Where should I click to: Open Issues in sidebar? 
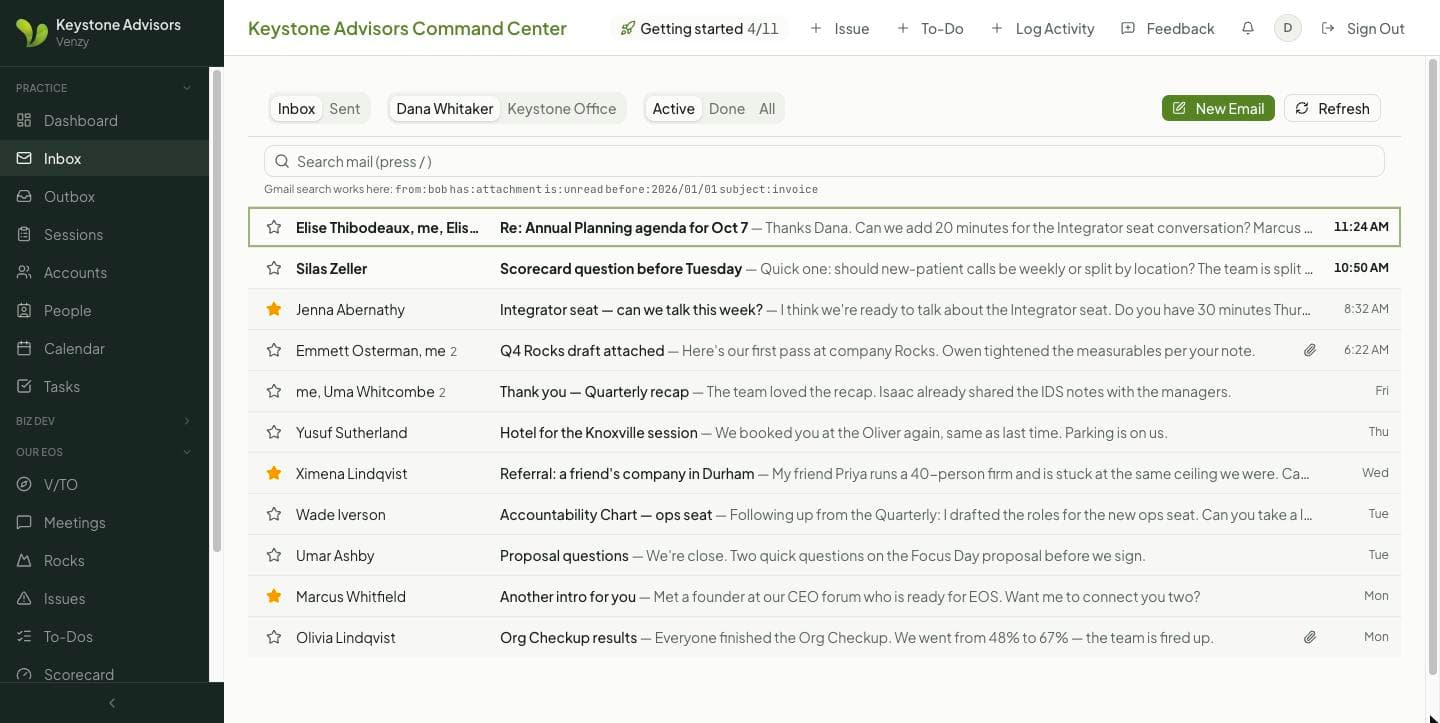[x=104, y=598]
